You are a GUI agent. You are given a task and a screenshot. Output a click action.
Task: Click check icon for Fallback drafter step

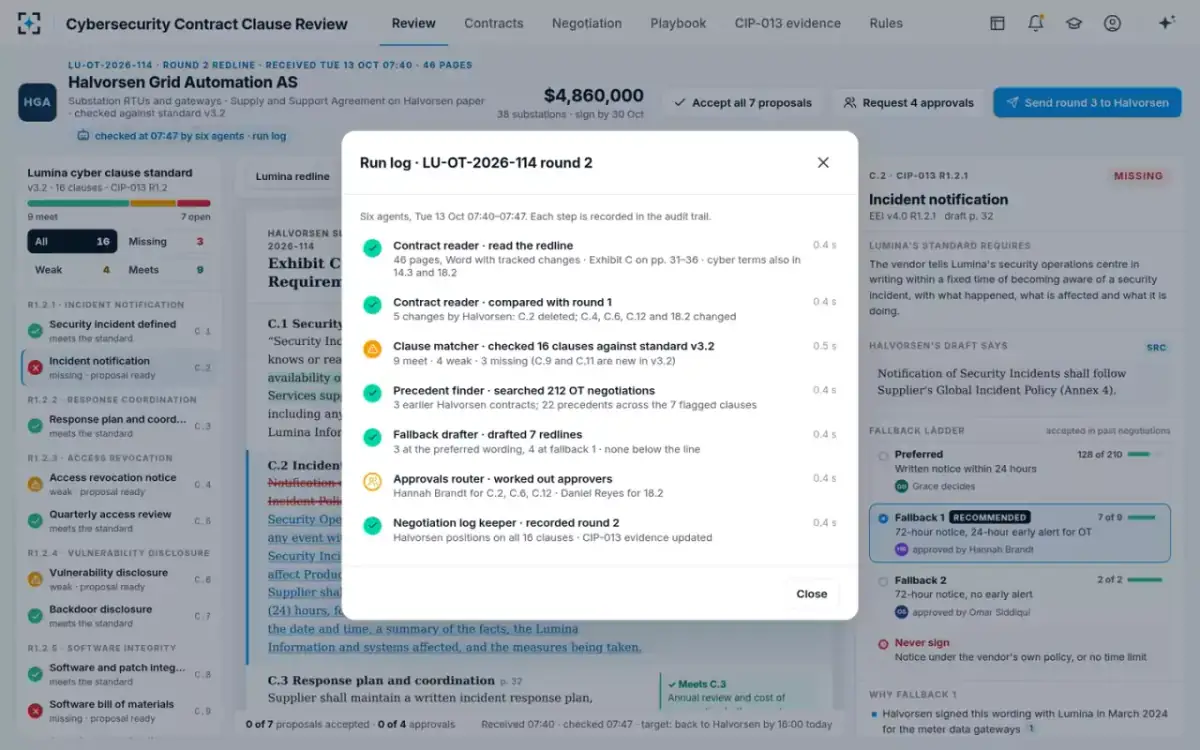(372, 437)
